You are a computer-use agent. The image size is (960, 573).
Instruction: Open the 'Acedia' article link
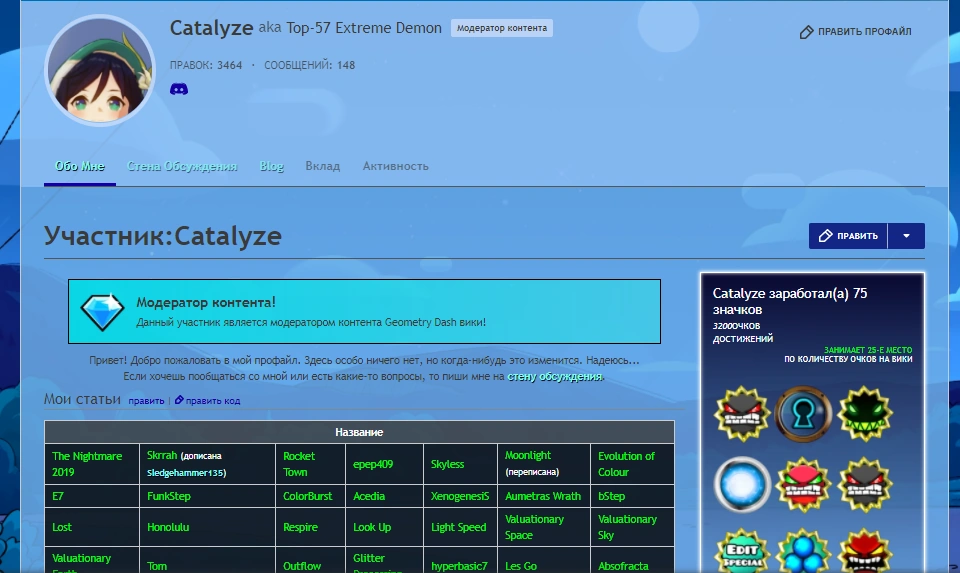tap(369, 496)
